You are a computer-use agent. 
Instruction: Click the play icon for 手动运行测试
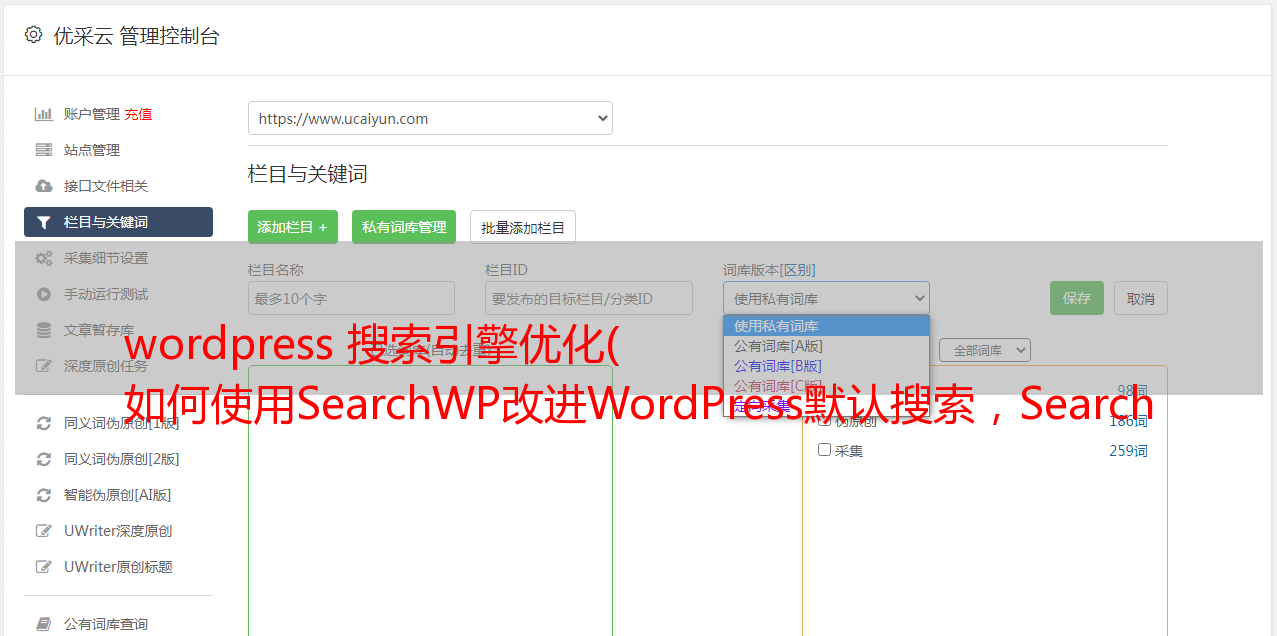(44, 294)
